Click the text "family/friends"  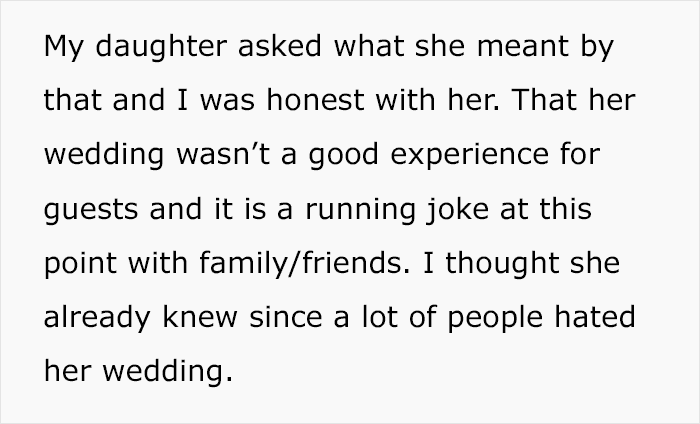tap(304, 263)
